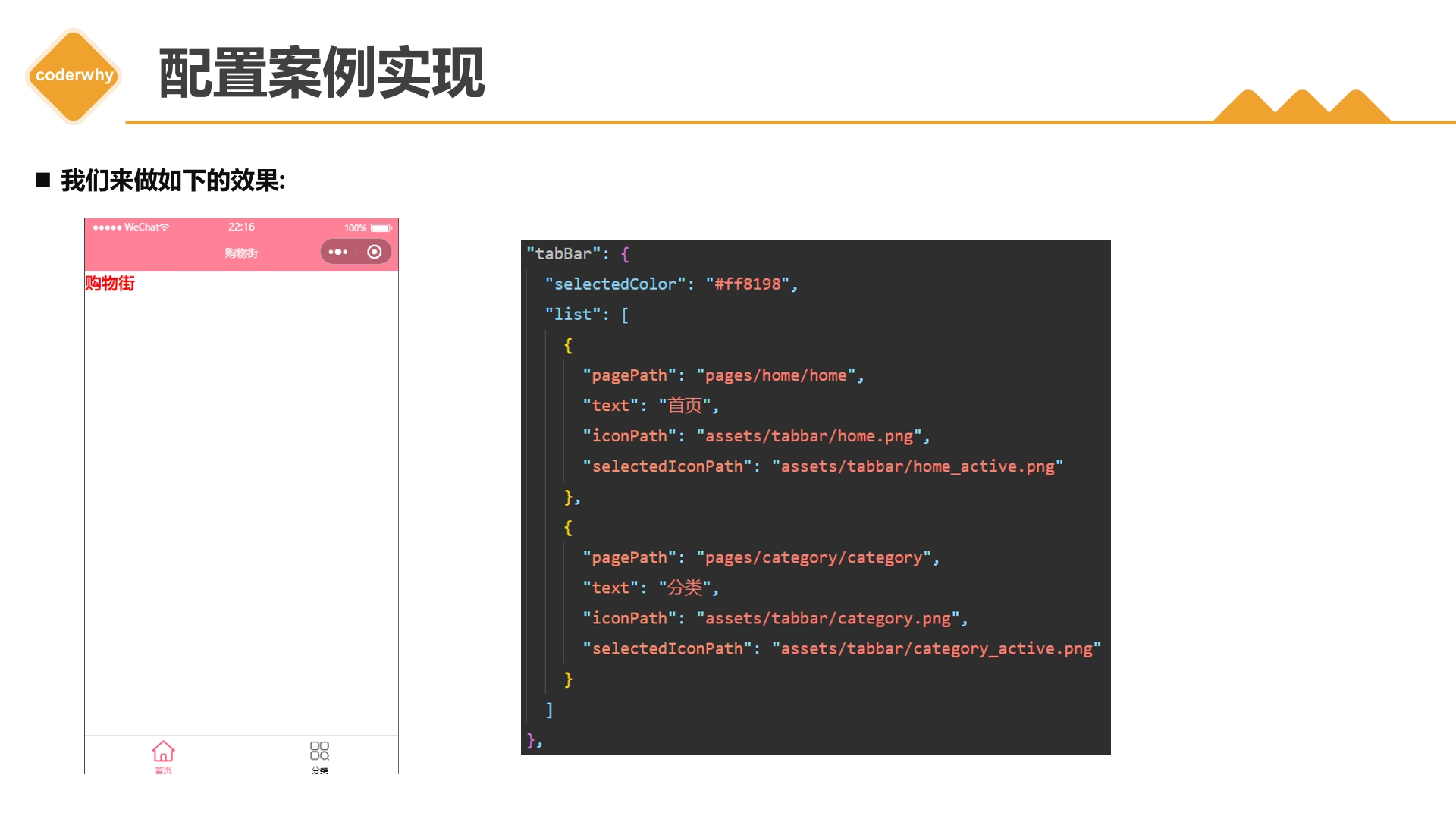
Task: Tap the circular close target icon in the capsule
Action: tap(375, 252)
